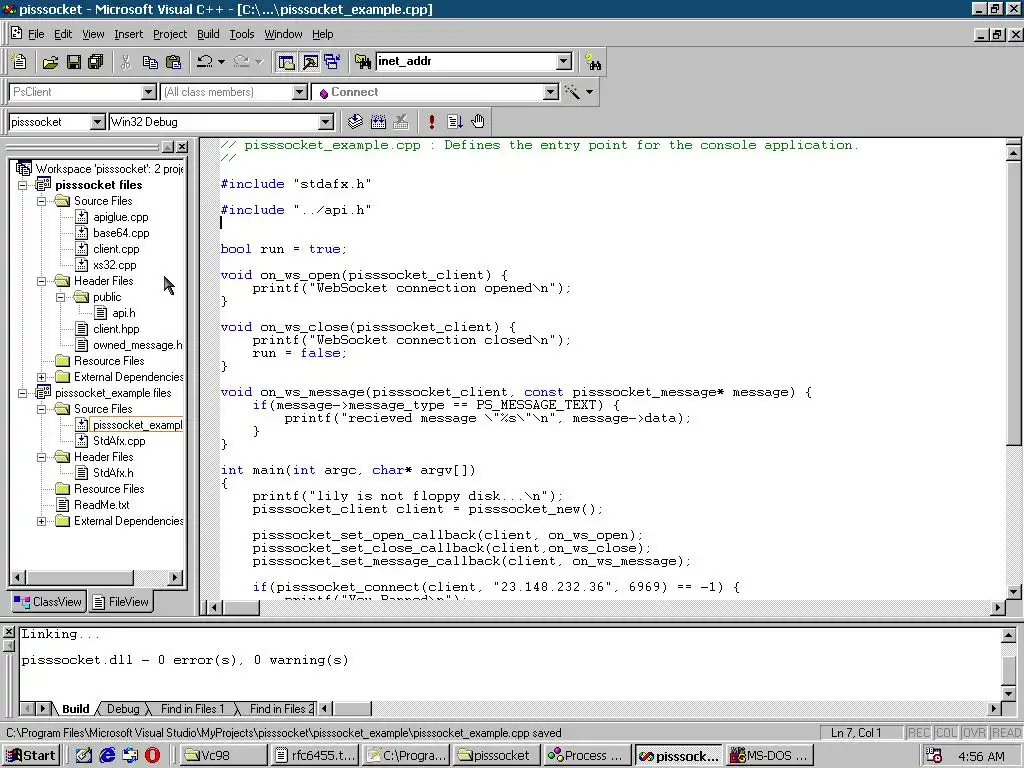Image resolution: width=1024 pixels, height=768 pixels.
Task: Collapse the pisssocket_example files project node
Action: point(22,393)
